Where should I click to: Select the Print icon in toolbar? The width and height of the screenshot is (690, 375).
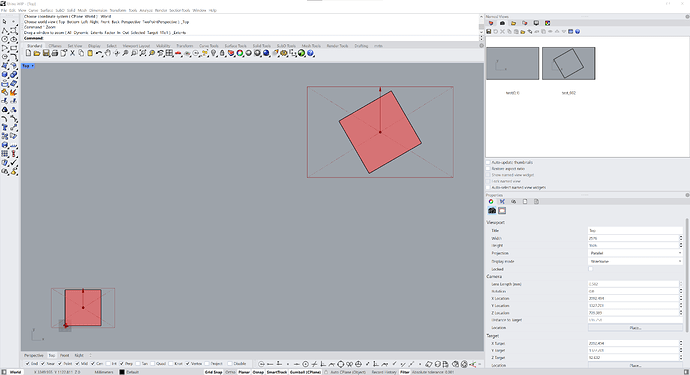coord(55,53)
